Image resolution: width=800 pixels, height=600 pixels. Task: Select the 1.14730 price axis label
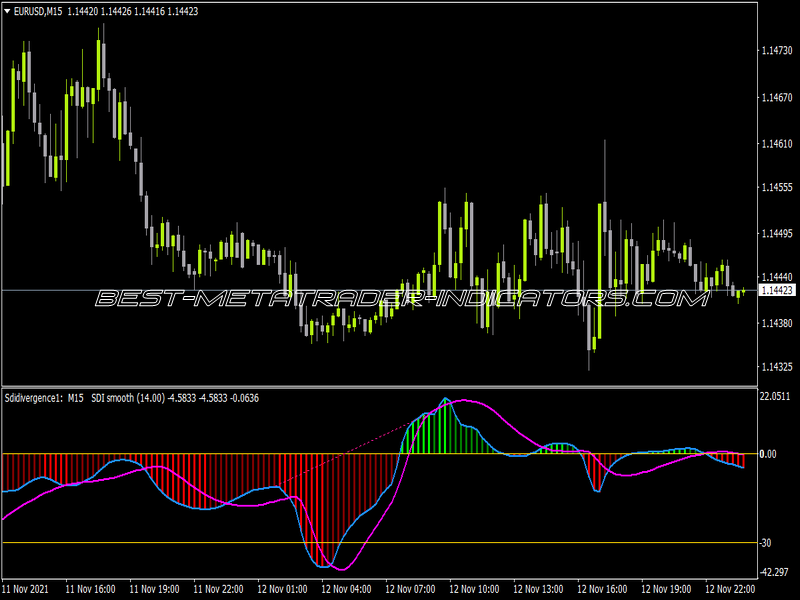[x=777, y=51]
